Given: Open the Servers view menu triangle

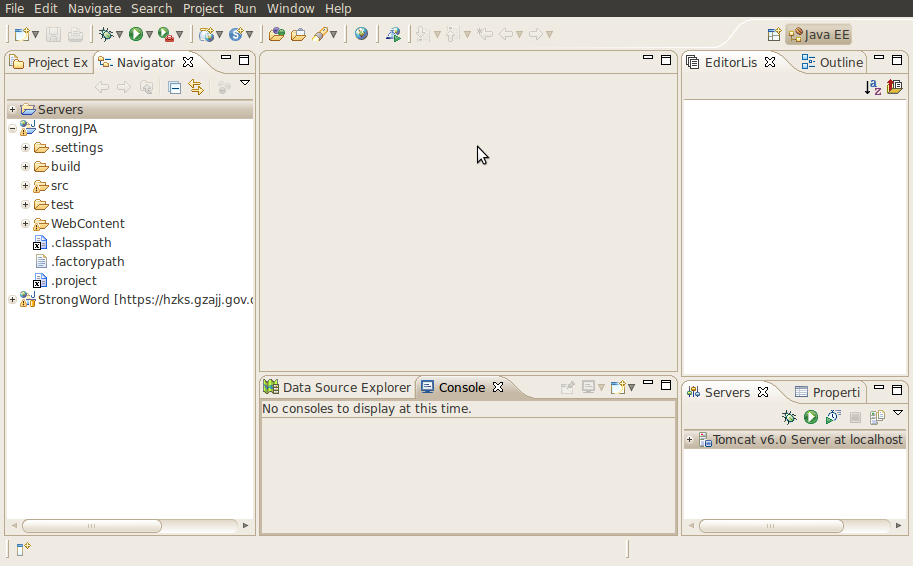Looking at the screenshot, I should point(898,413).
